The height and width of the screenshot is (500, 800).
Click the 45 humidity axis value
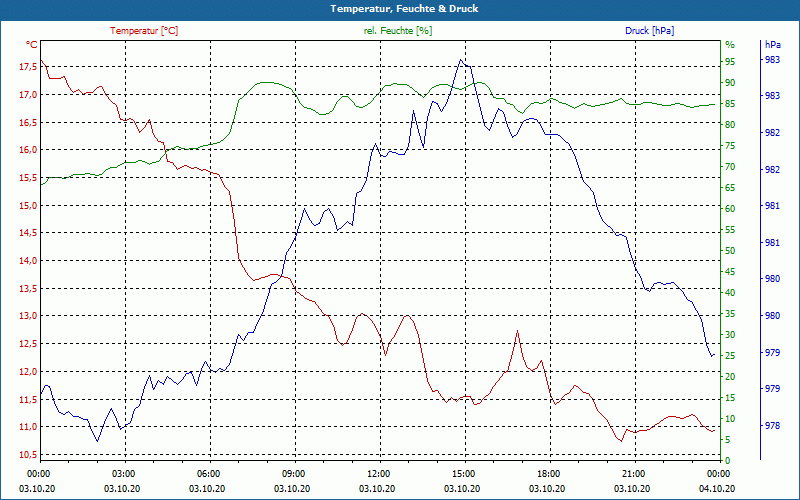[x=730, y=272]
